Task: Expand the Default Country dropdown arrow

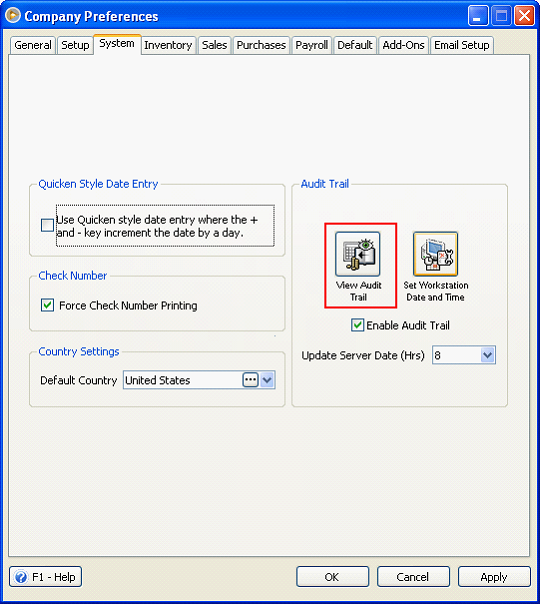Action: pos(267,380)
